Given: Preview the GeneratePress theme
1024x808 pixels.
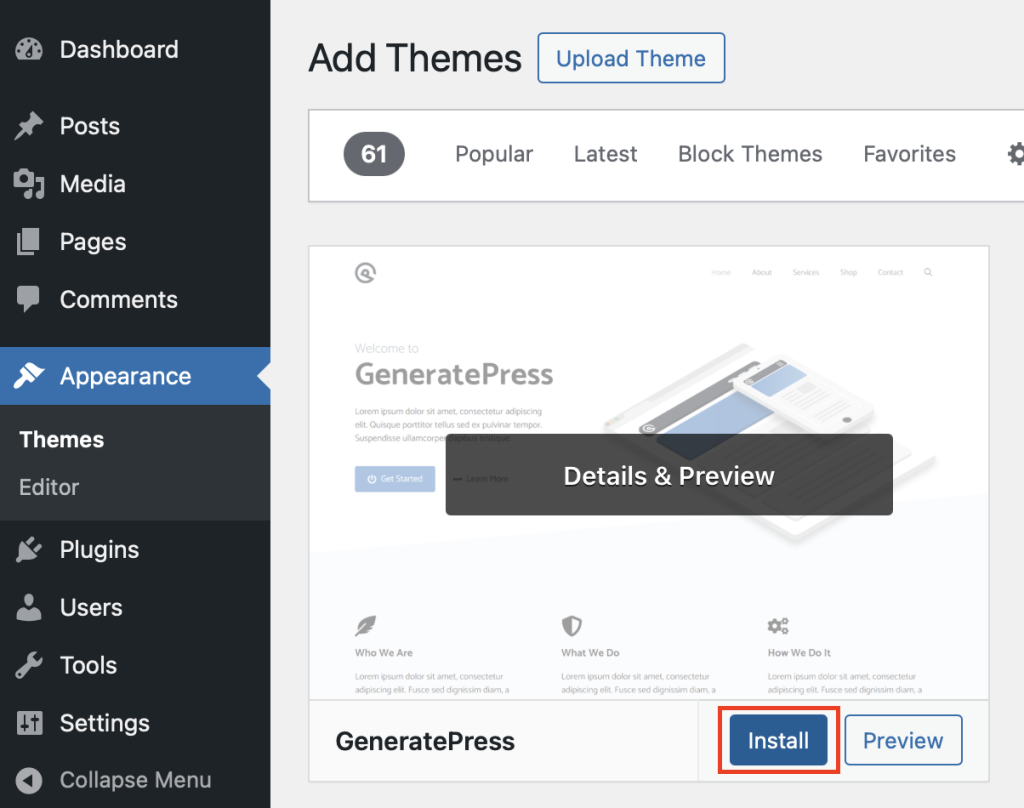Looking at the screenshot, I should click(903, 740).
